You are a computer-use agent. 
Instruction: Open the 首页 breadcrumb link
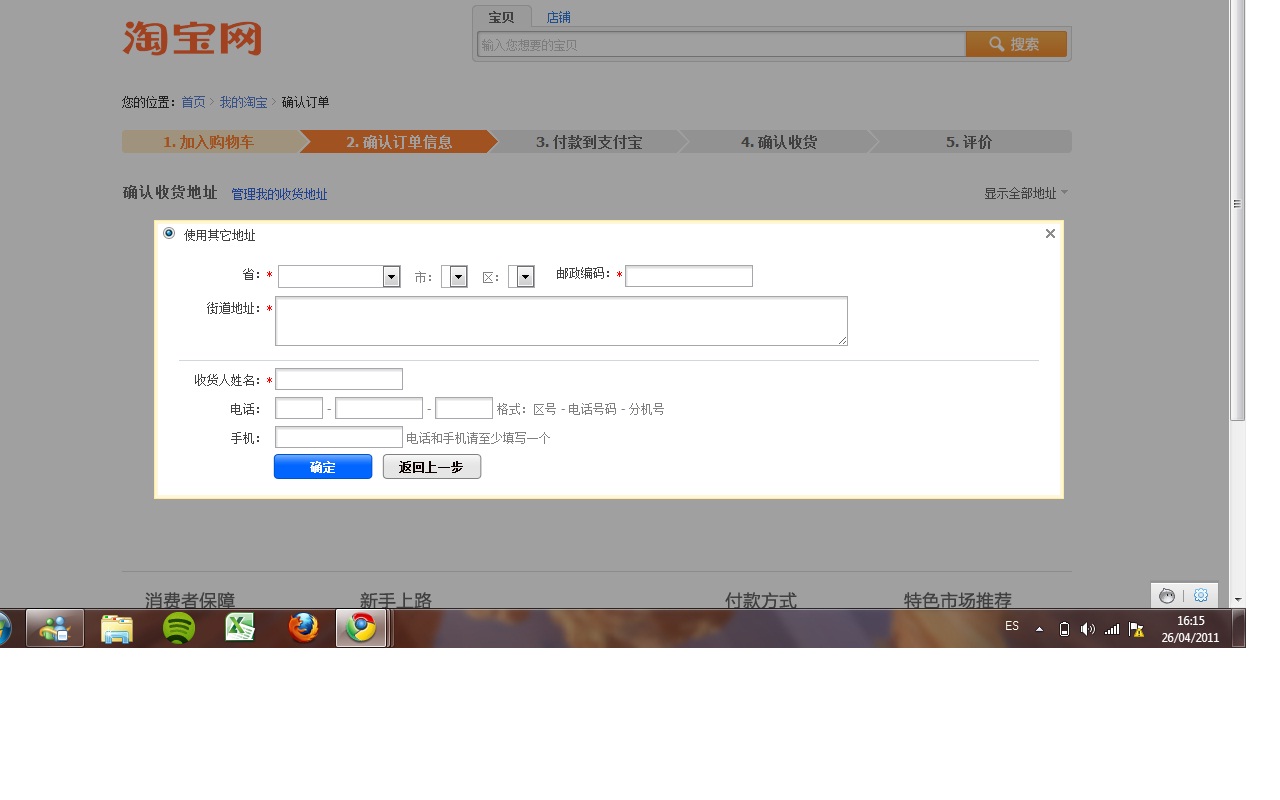[193, 102]
